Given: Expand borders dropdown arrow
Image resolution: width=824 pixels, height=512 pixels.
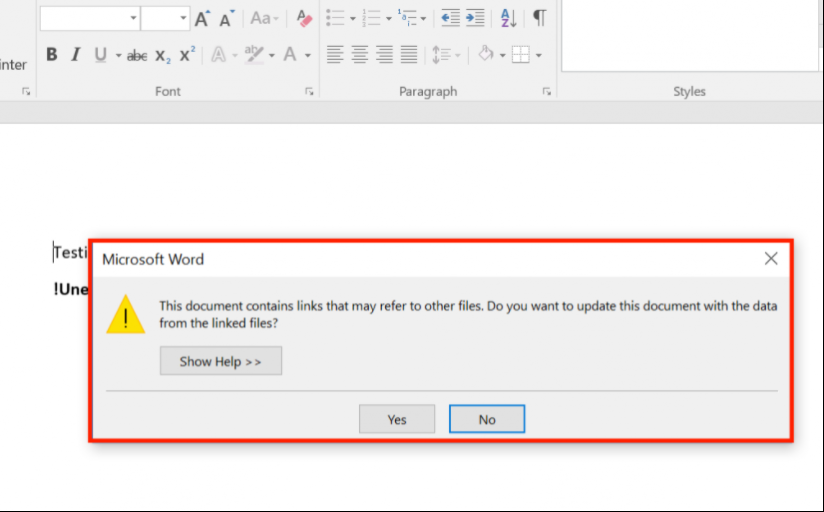Looking at the screenshot, I should [x=539, y=55].
